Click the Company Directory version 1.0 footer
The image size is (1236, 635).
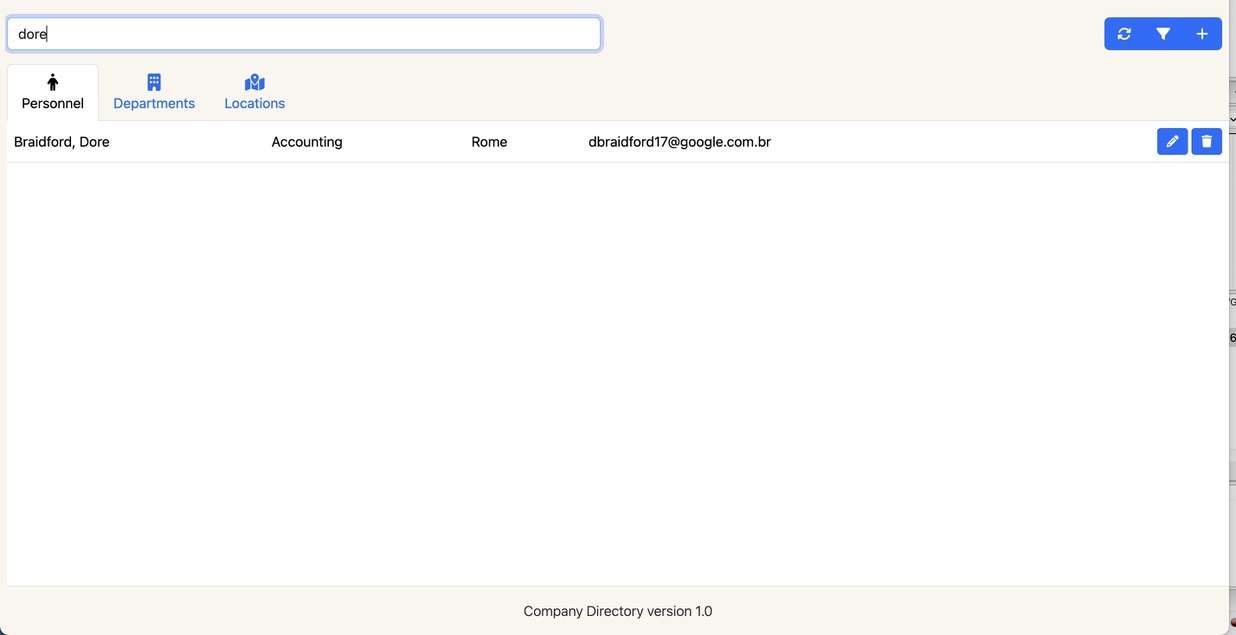617,611
